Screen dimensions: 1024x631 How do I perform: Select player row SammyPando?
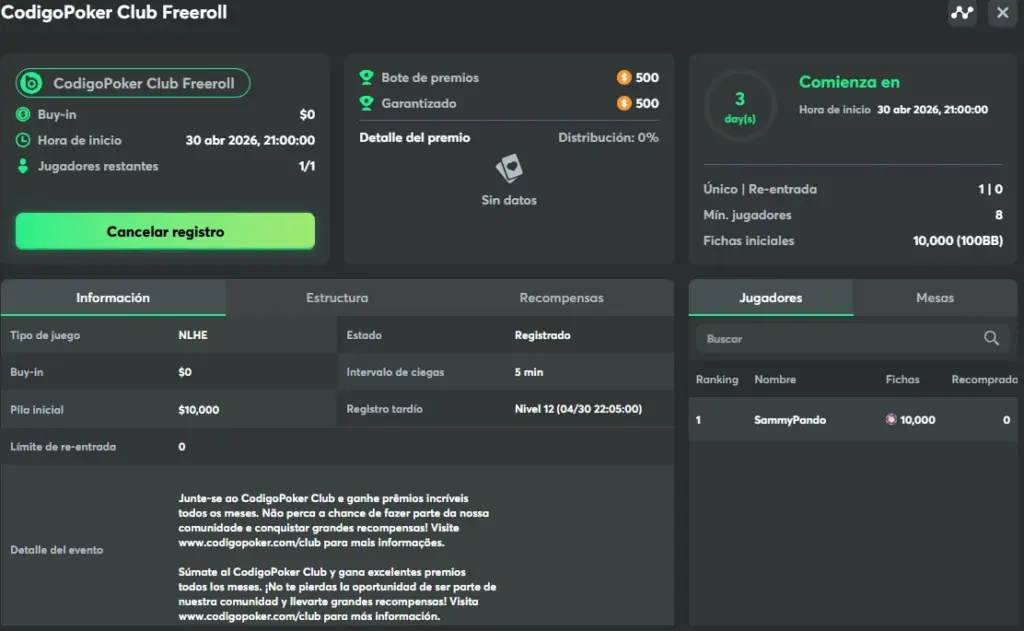pyautogui.click(x=853, y=420)
